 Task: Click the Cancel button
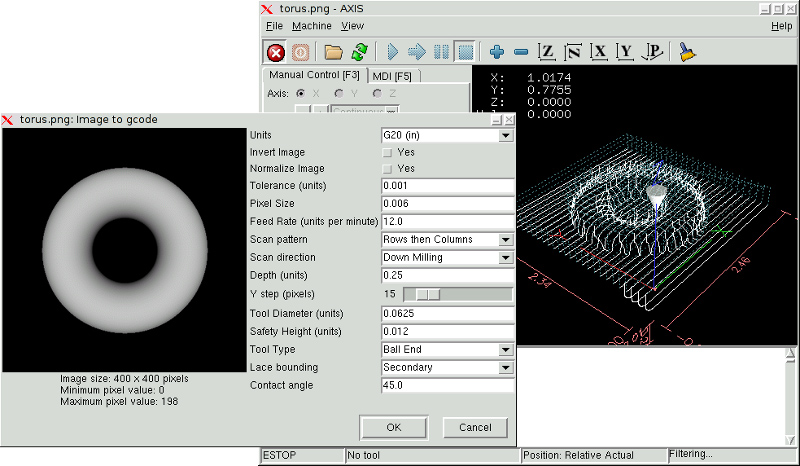pos(475,428)
